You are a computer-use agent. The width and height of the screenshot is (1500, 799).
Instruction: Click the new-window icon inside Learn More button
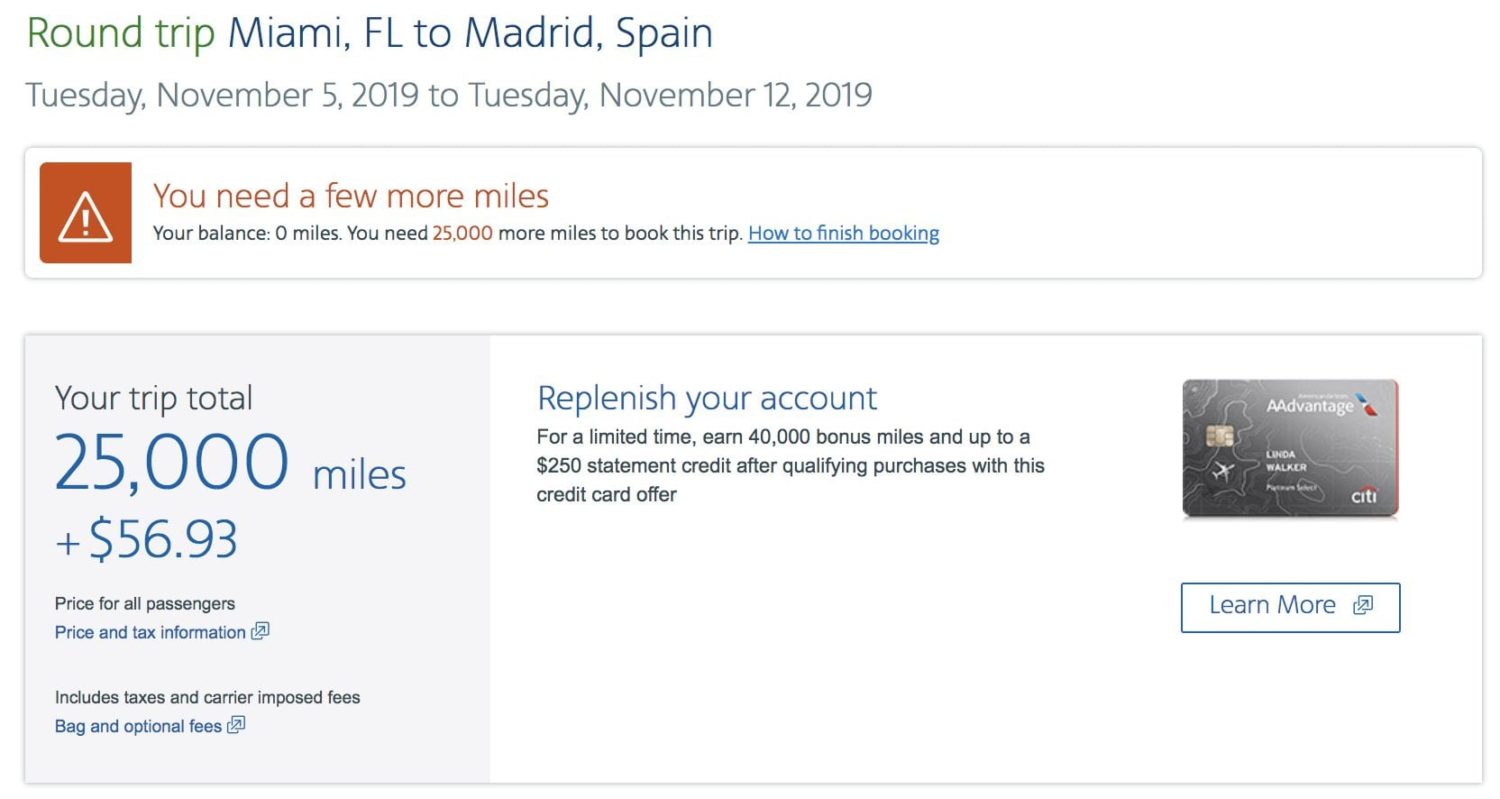coord(1362,605)
